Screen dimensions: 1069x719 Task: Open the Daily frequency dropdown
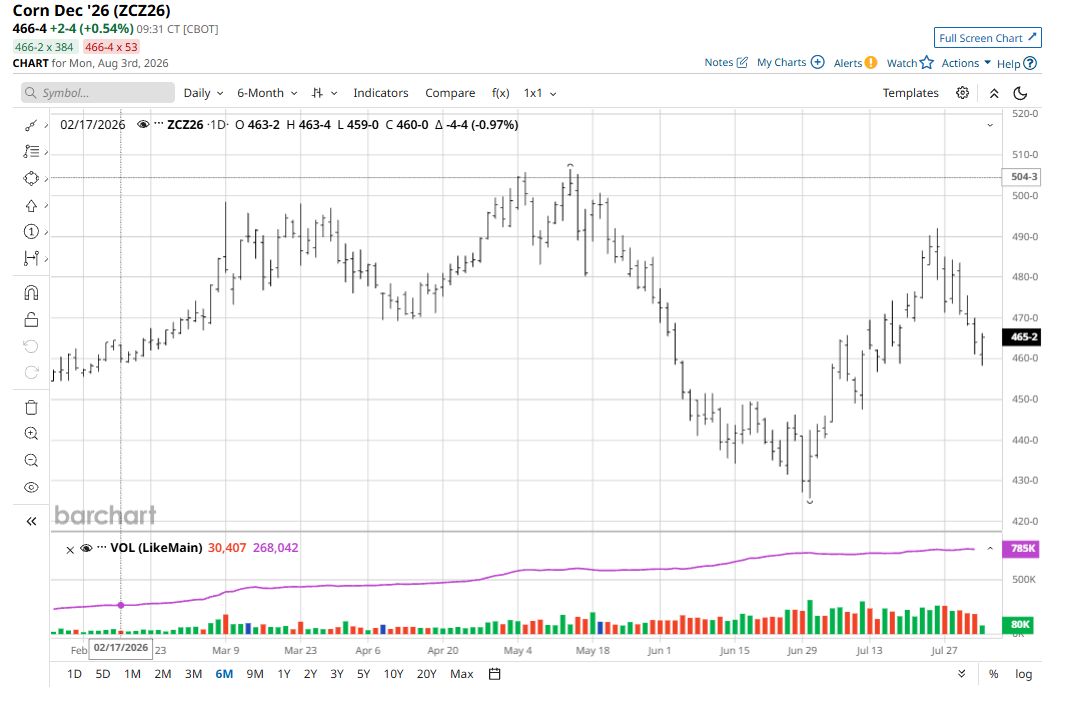[x=203, y=93]
